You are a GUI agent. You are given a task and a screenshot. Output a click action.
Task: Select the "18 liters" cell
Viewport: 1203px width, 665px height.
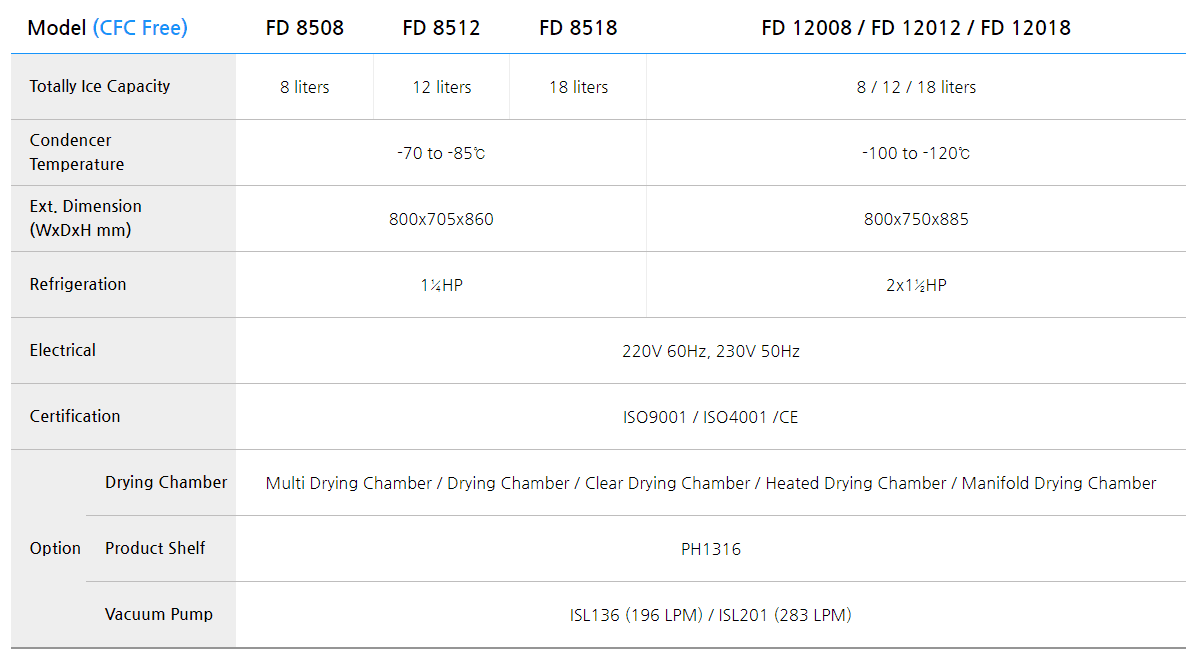(x=578, y=87)
